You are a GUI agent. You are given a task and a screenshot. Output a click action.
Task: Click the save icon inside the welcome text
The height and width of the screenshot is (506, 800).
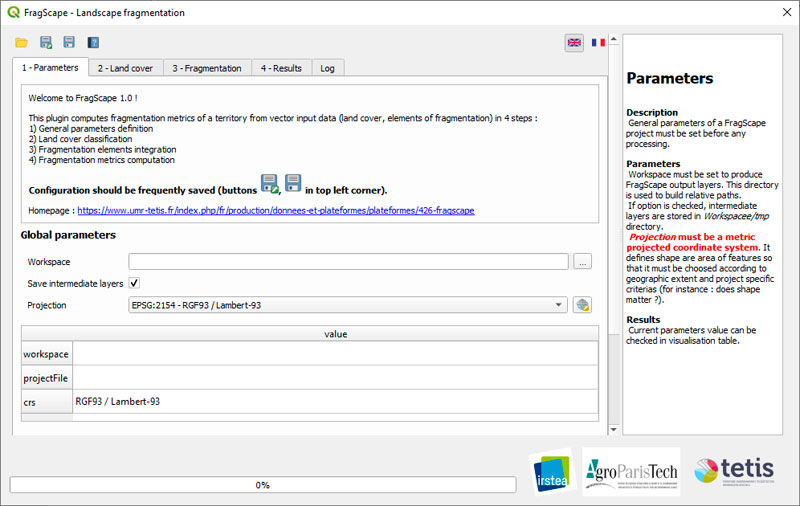coord(293,183)
